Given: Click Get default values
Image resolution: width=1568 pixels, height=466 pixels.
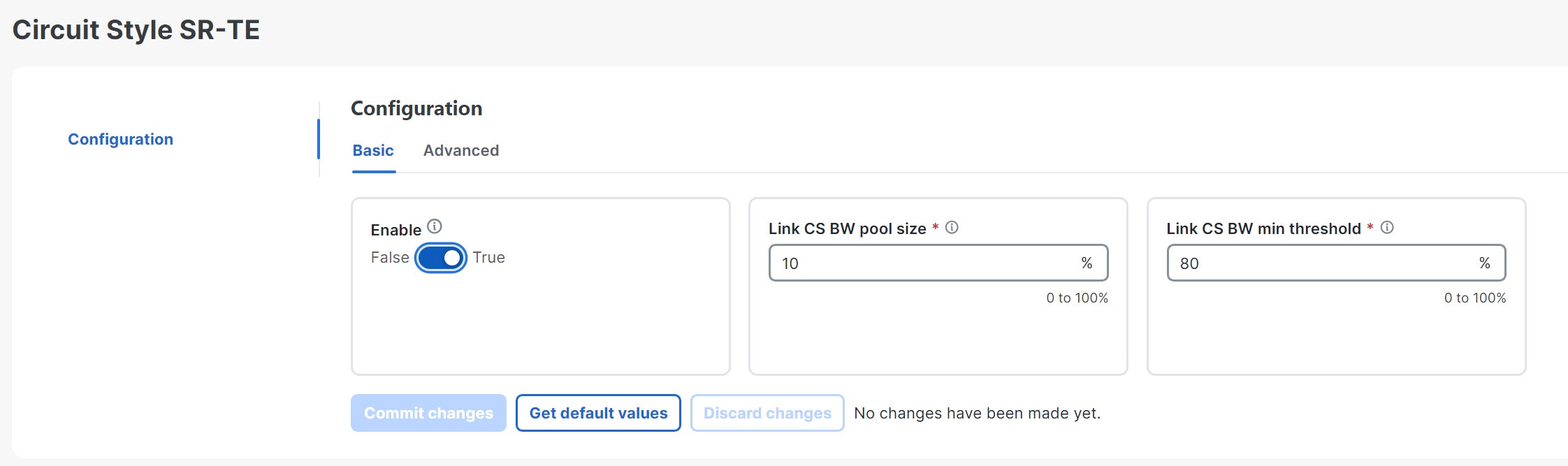Looking at the screenshot, I should point(598,413).
